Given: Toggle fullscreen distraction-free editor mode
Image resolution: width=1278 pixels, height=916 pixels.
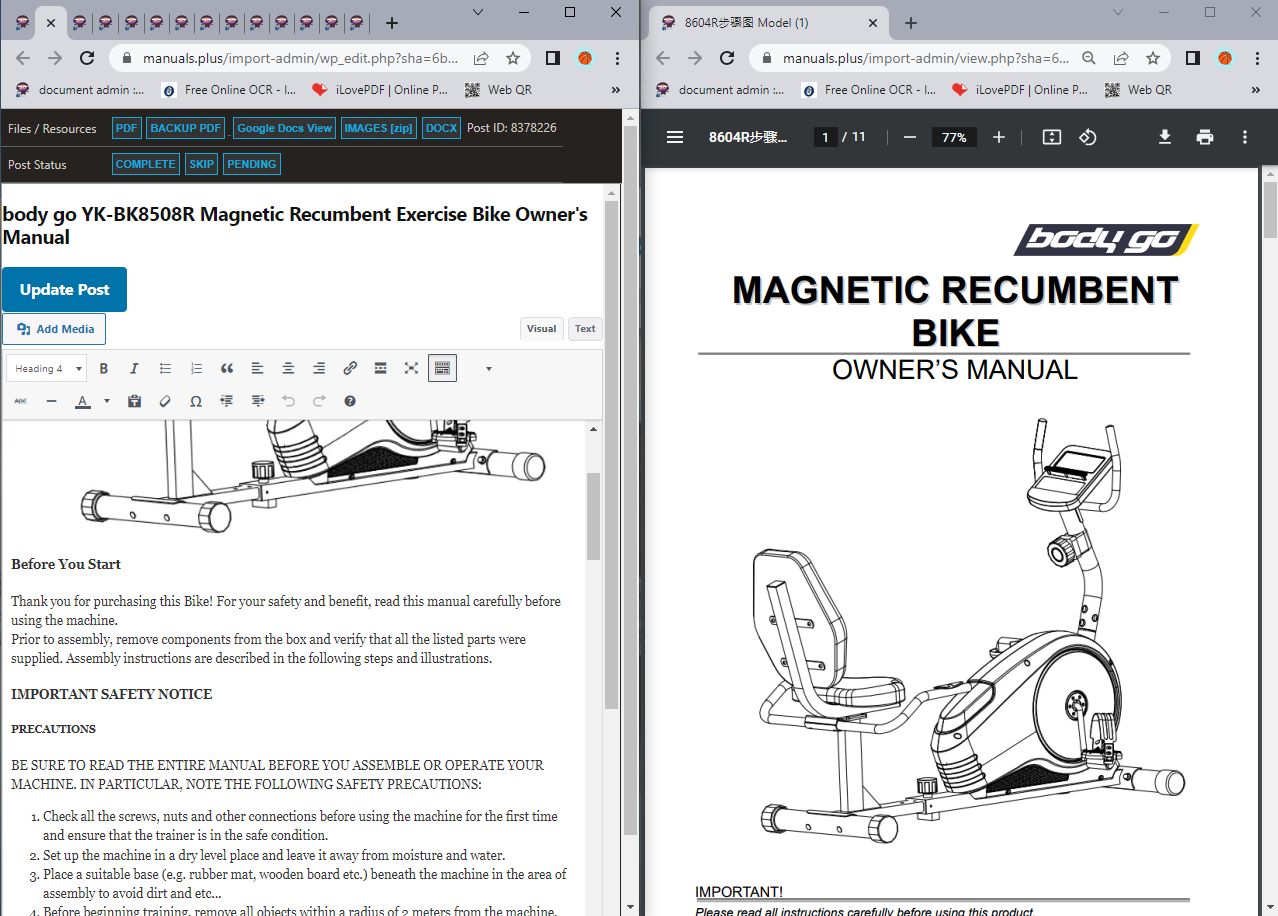Looking at the screenshot, I should pyautogui.click(x=411, y=369).
